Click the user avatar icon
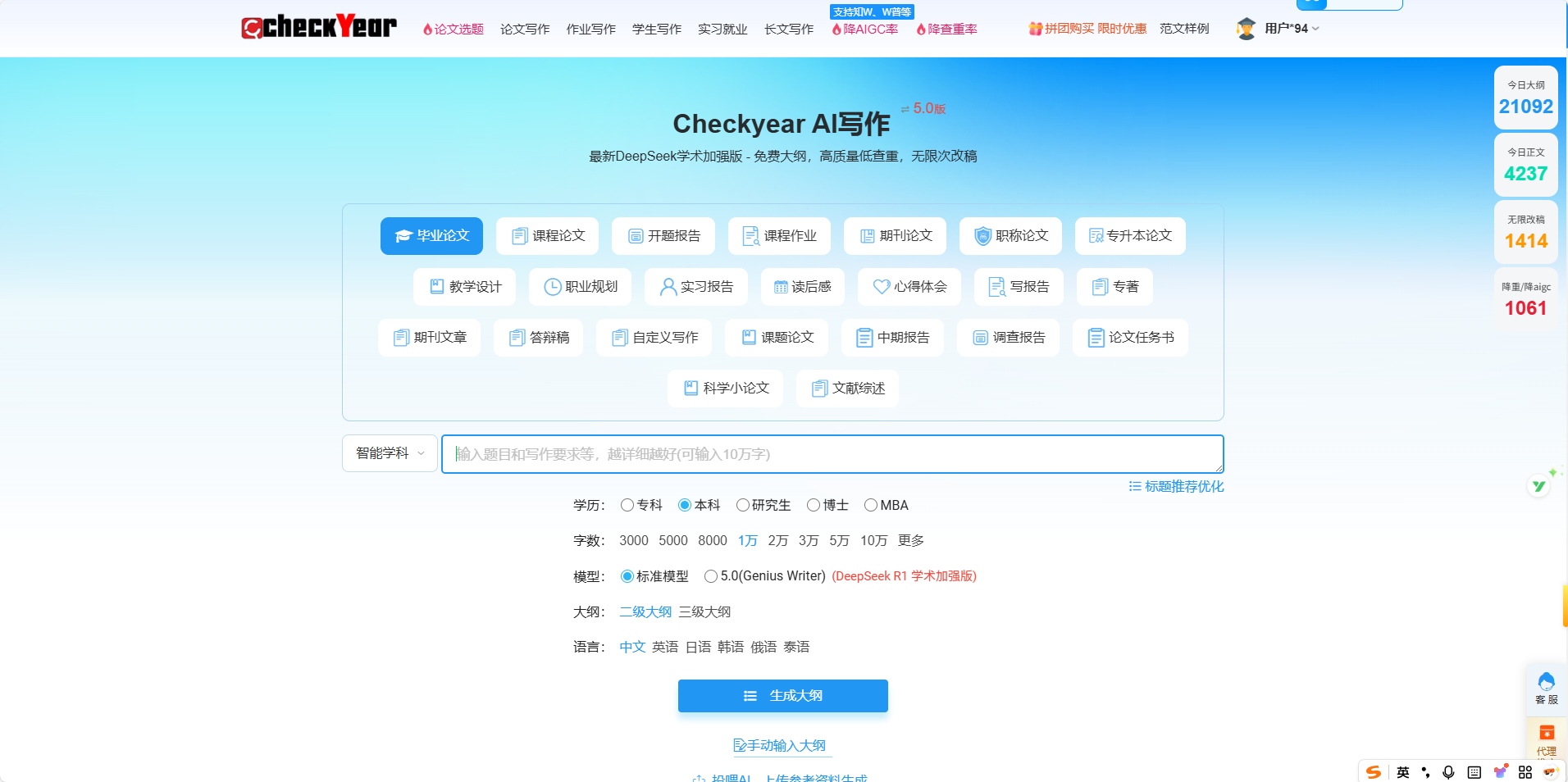This screenshot has width=1568, height=782. pyautogui.click(x=1246, y=29)
